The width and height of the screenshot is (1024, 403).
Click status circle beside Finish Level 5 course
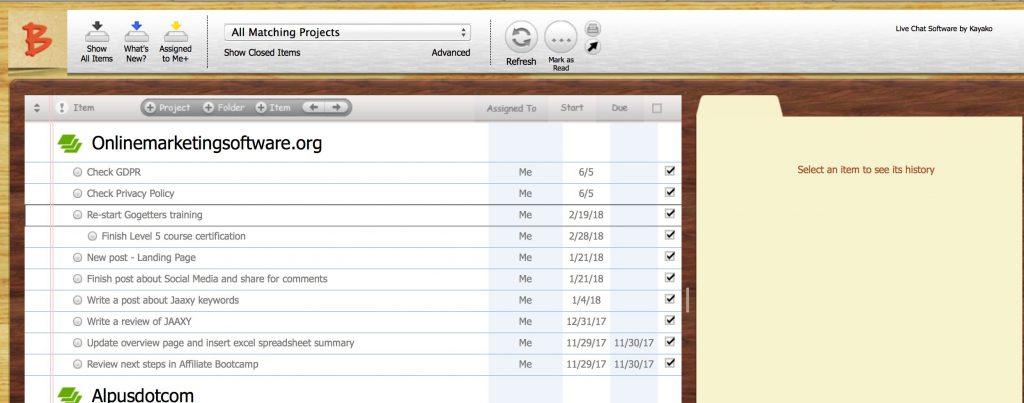93,236
